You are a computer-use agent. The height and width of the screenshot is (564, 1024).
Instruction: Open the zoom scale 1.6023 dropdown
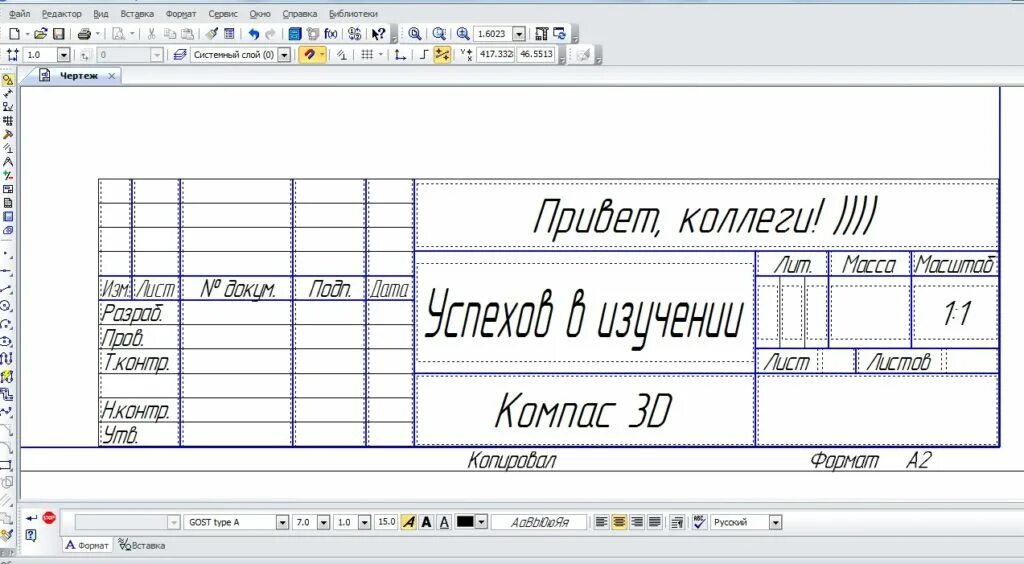click(519, 33)
